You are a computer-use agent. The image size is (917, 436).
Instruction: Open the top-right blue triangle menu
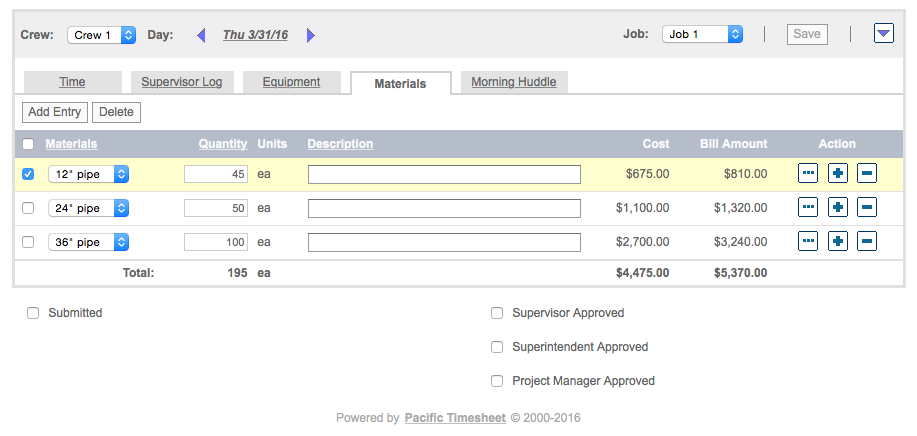click(x=883, y=34)
